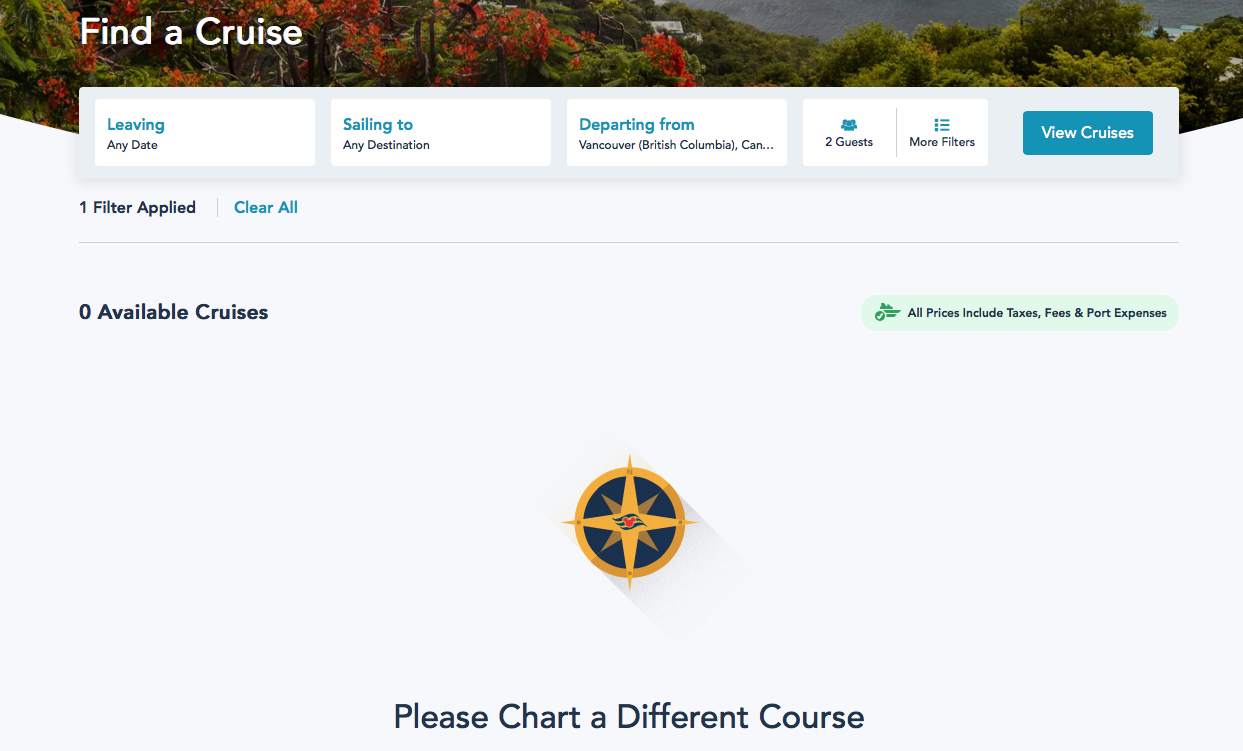Image resolution: width=1243 pixels, height=751 pixels.
Task: Click the Clear All link
Action: [266, 208]
